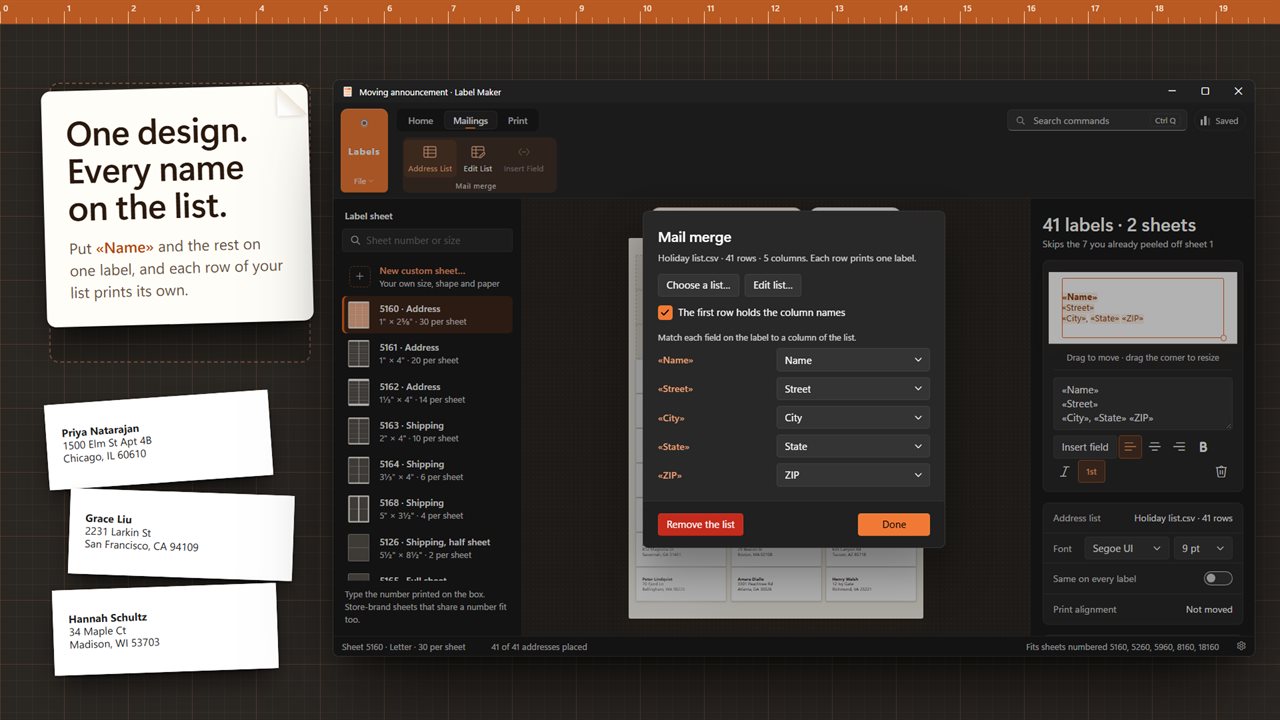This screenshot has height=720, width=1280.
Task: Align label text left
Action: coord(1130,447)
